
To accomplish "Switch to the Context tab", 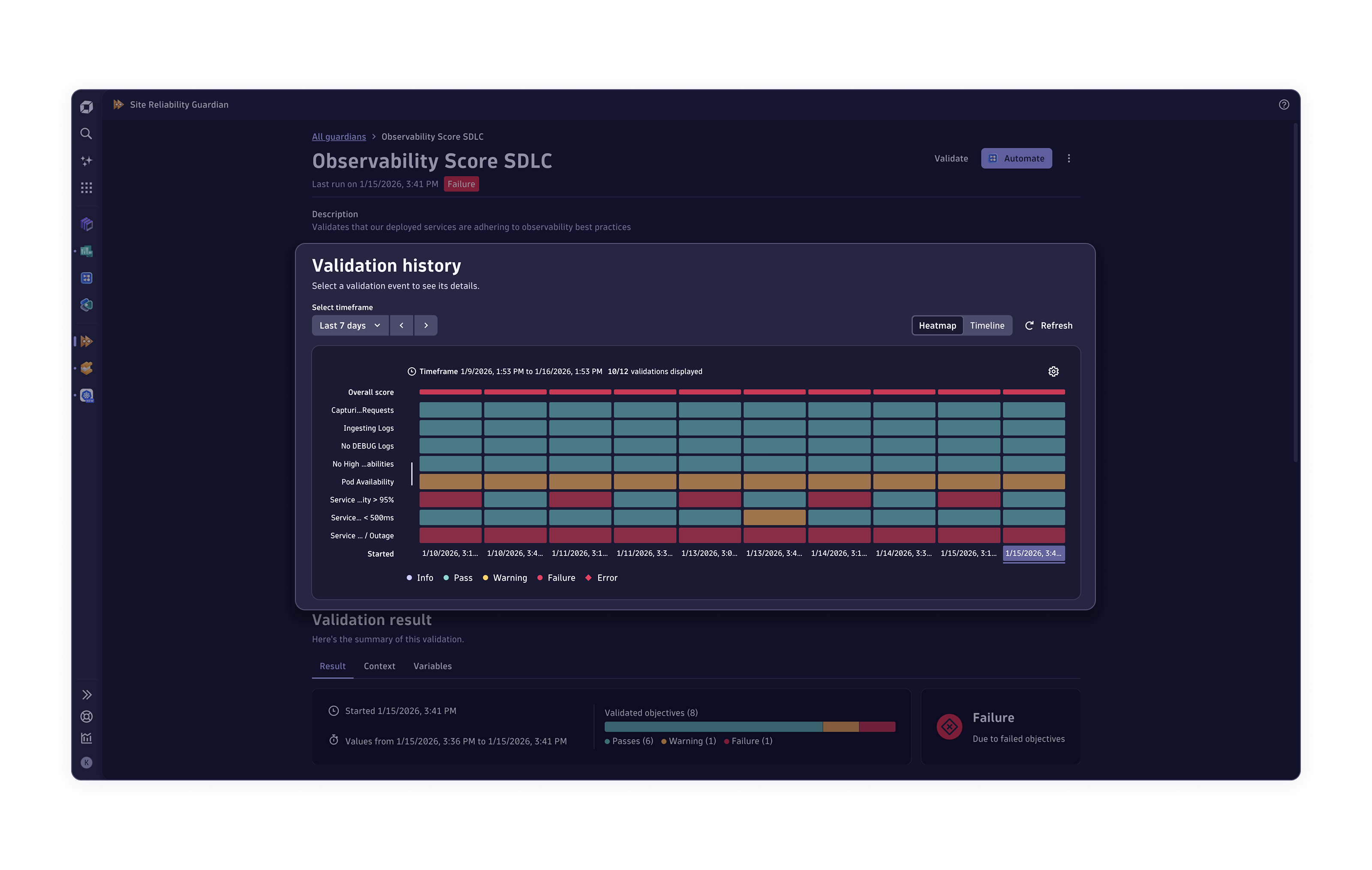I will [x=379, y=666].
